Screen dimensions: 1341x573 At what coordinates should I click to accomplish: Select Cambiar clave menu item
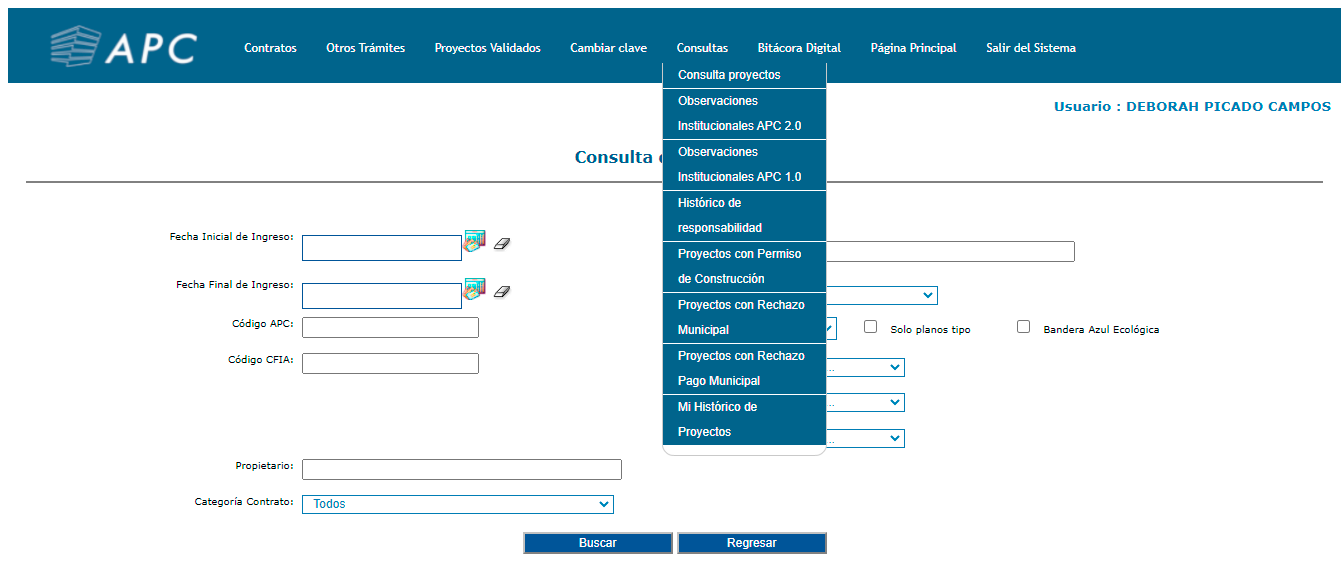coord(608,48)
